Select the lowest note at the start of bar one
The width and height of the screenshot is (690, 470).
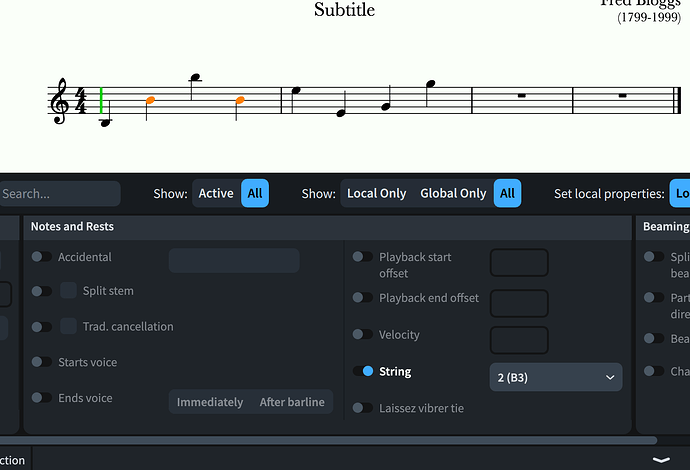coord(106,122)
